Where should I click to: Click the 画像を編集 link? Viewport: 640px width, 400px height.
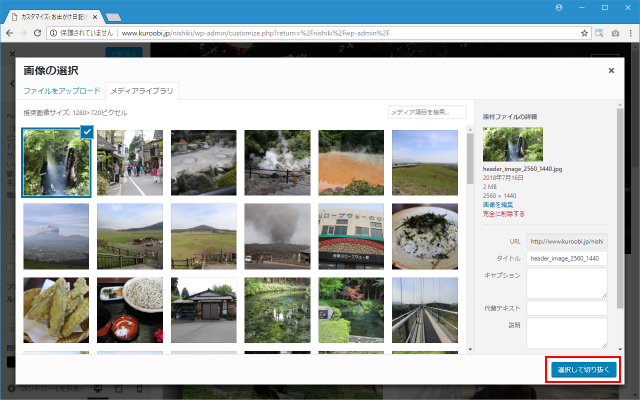[500, 205]
